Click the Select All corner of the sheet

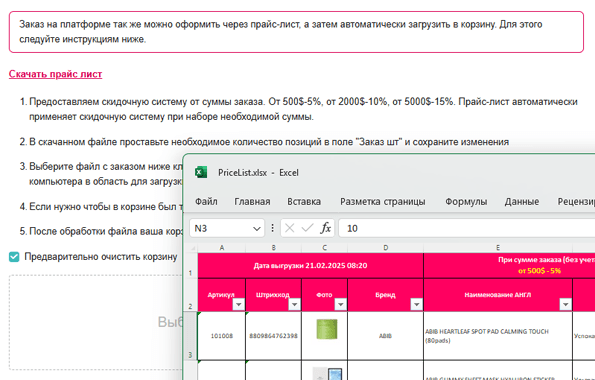(191, 248)
